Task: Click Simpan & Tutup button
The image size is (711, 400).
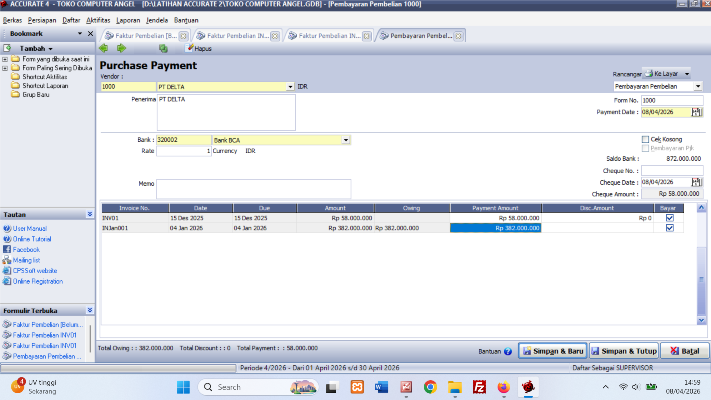Action: pyautogui.click(x=624, y=351)
